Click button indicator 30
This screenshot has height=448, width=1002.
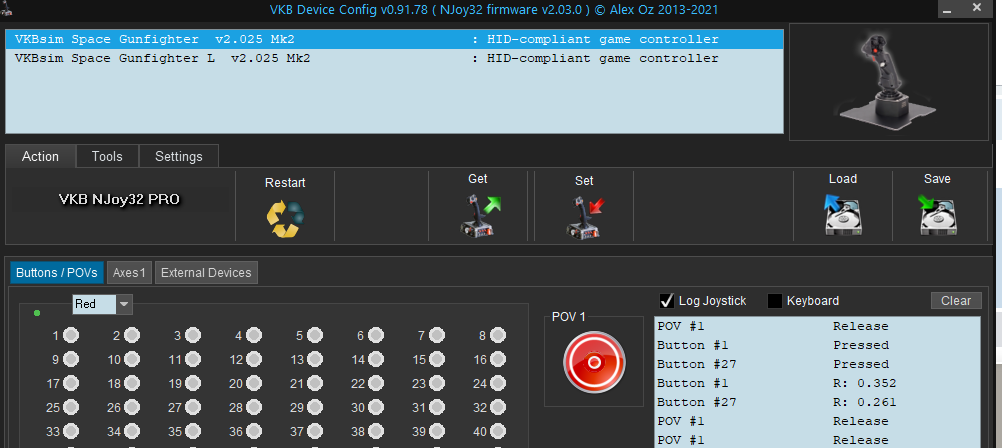tap(376, 407)
